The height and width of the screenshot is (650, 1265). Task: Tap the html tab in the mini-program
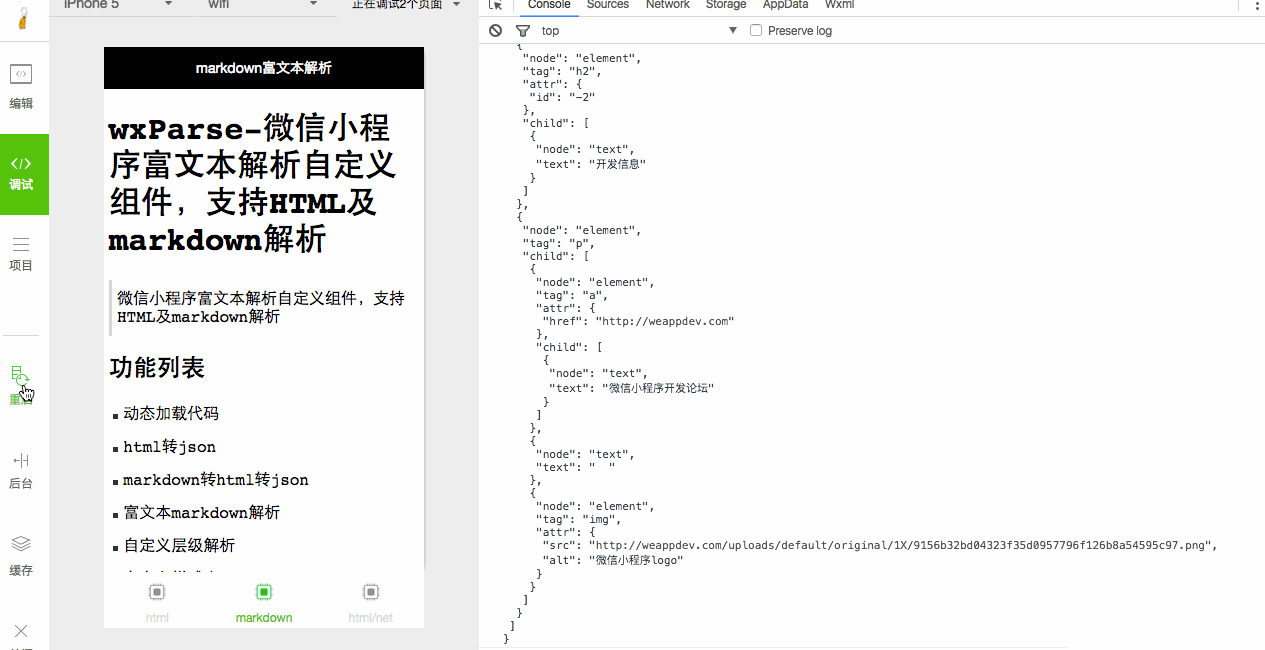[157, 600]
